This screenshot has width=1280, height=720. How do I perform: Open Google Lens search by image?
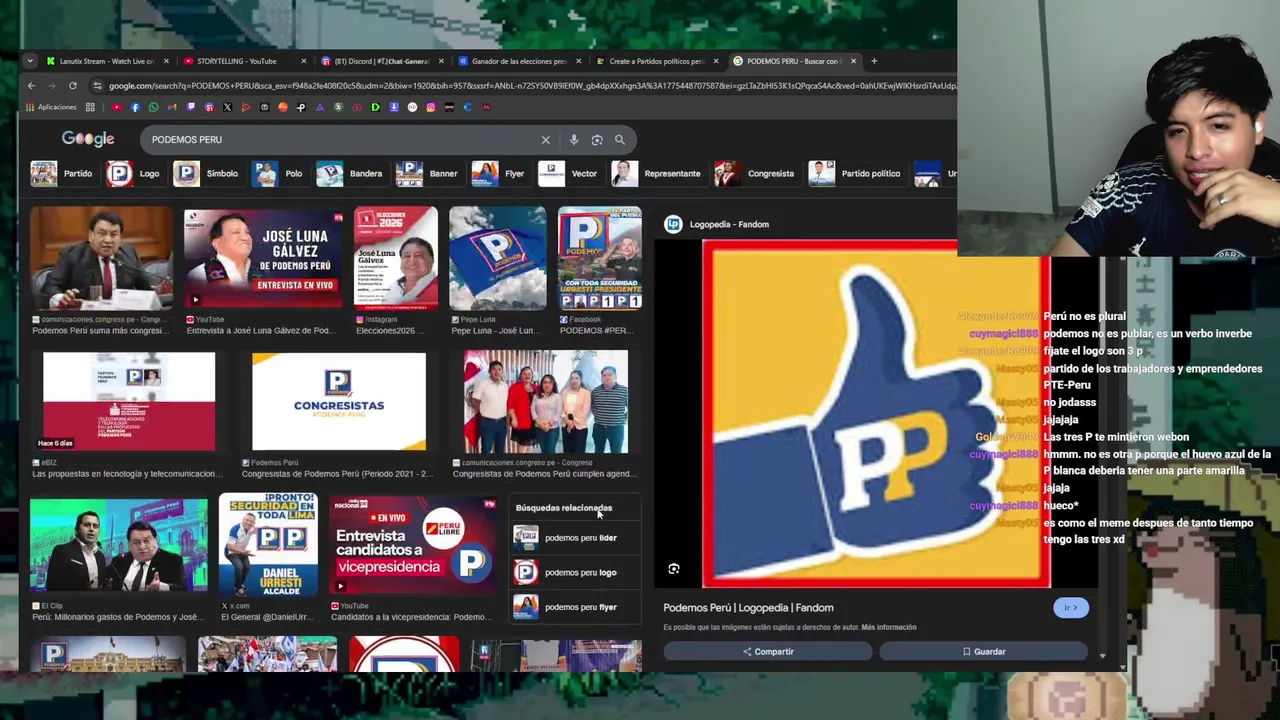[597, 140]
